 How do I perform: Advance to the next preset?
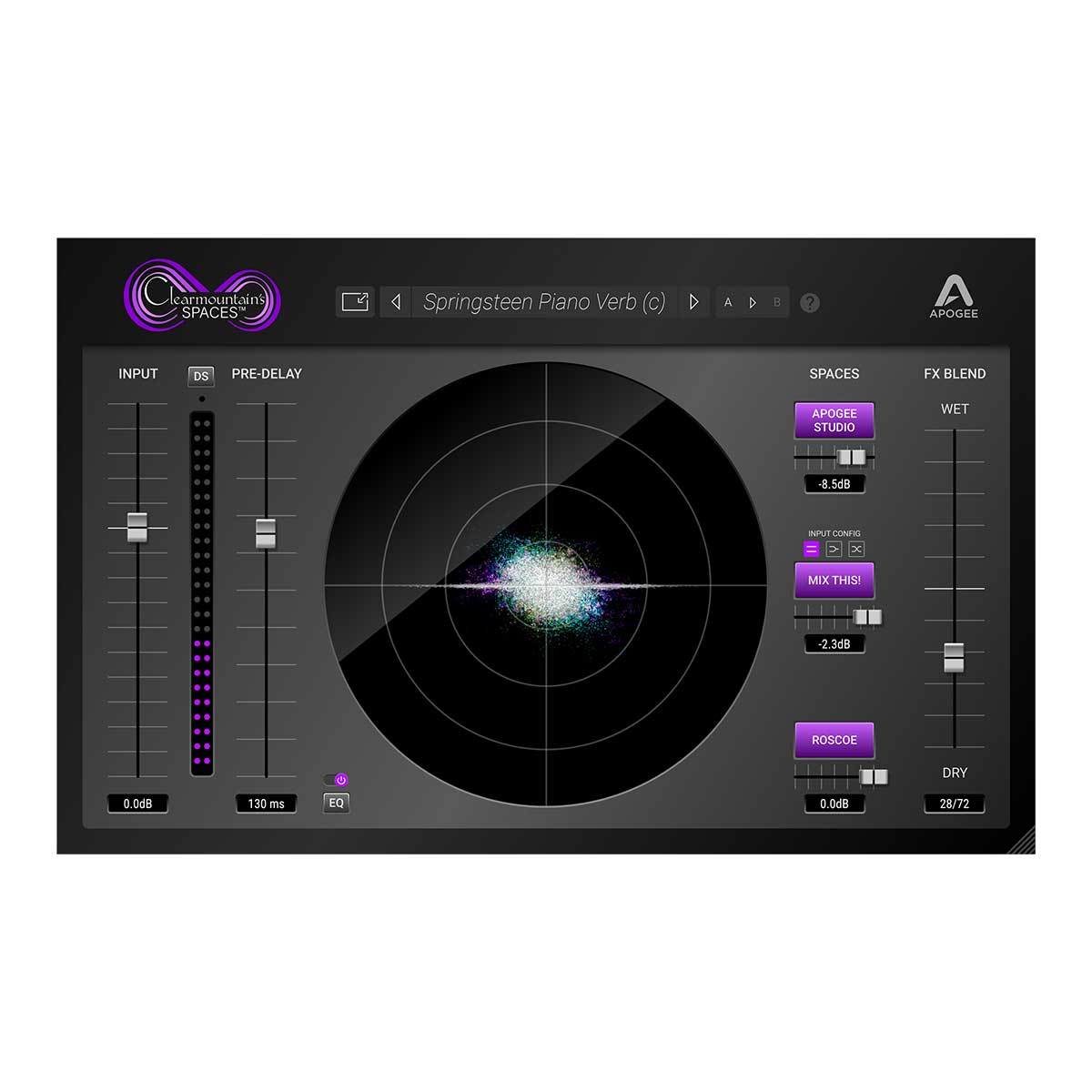693,301
